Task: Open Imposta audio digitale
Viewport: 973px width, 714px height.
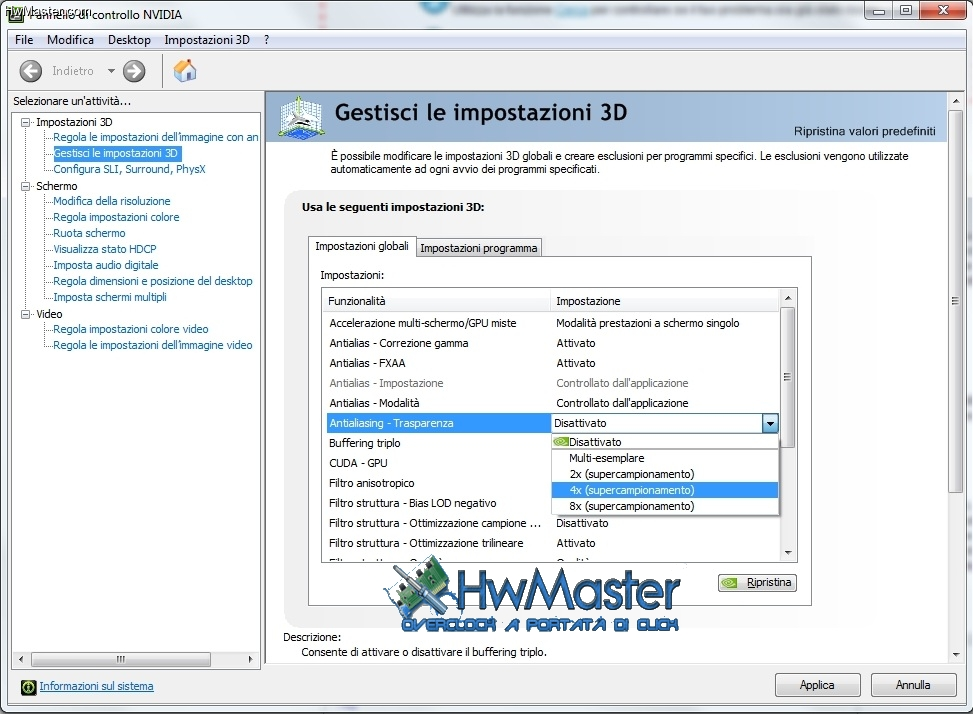Action: point(105,265)
